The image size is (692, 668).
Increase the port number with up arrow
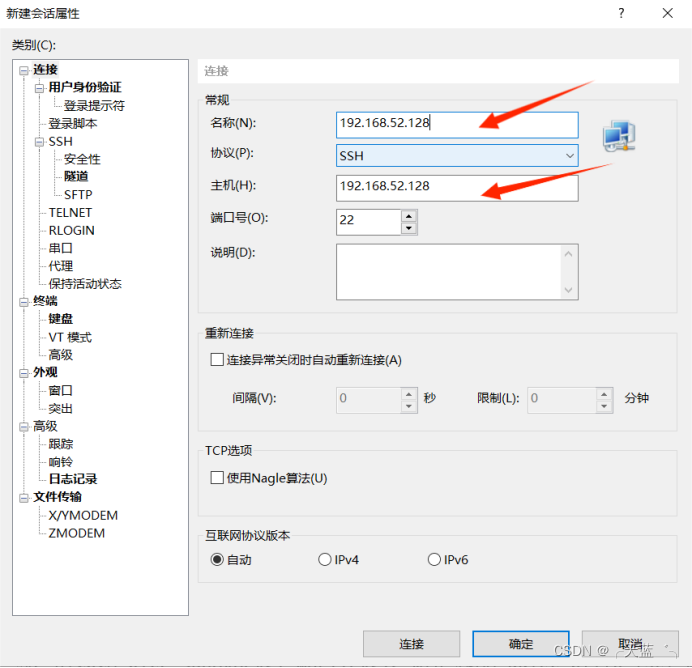click(409, 216)
